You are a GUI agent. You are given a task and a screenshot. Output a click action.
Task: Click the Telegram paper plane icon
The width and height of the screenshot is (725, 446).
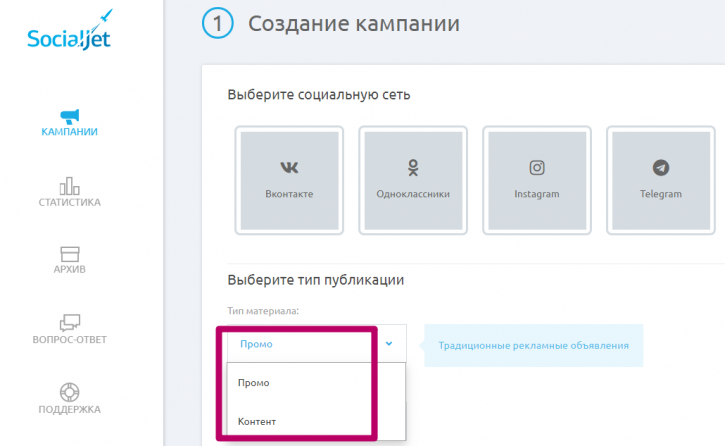pos(661,167)
